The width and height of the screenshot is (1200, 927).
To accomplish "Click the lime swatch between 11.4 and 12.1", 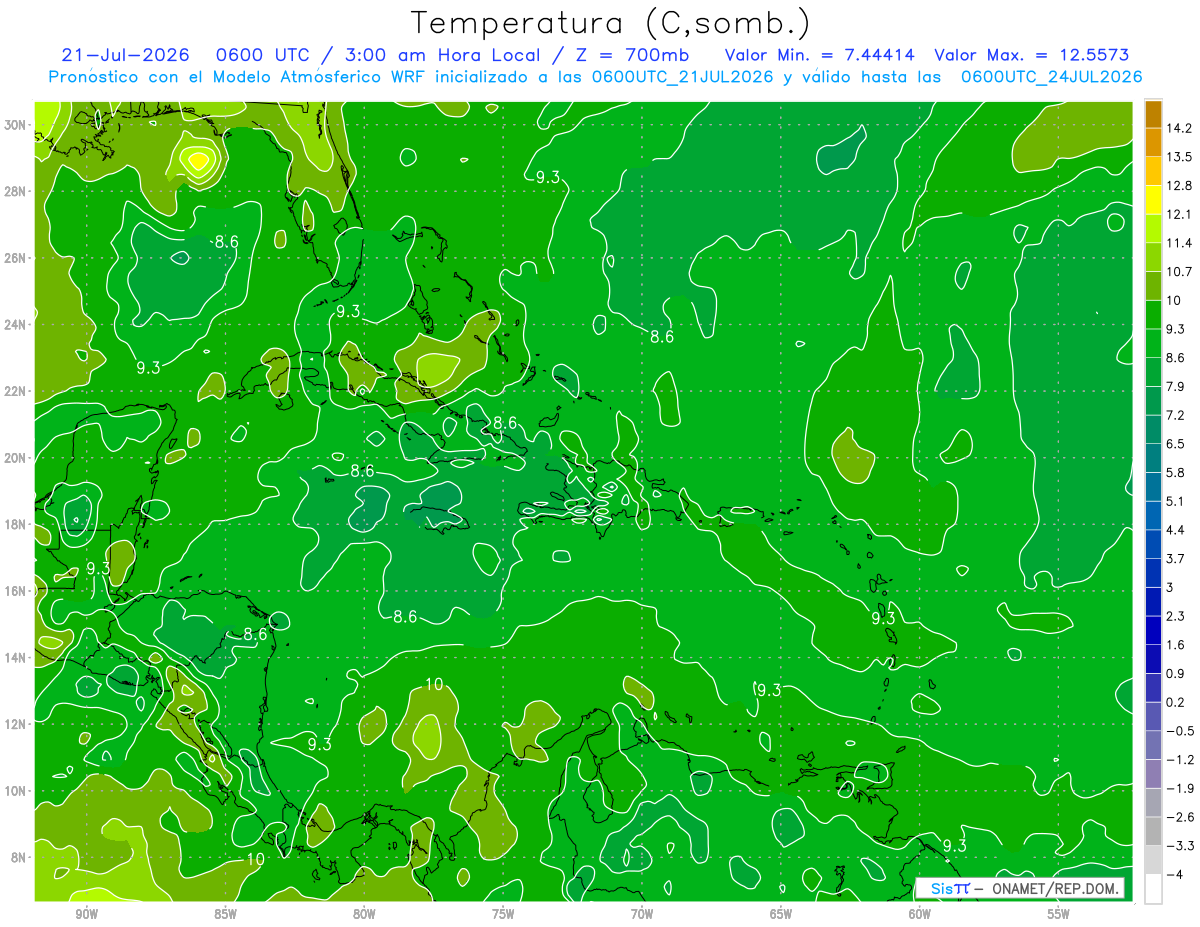I will (1153, 229).
